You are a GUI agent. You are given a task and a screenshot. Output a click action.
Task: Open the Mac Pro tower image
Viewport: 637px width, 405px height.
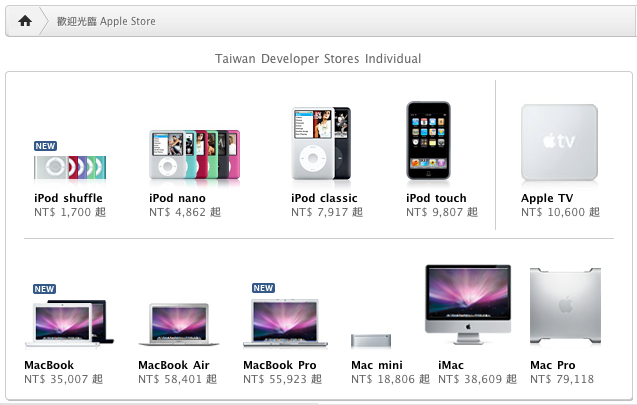[x=566, y=306]
